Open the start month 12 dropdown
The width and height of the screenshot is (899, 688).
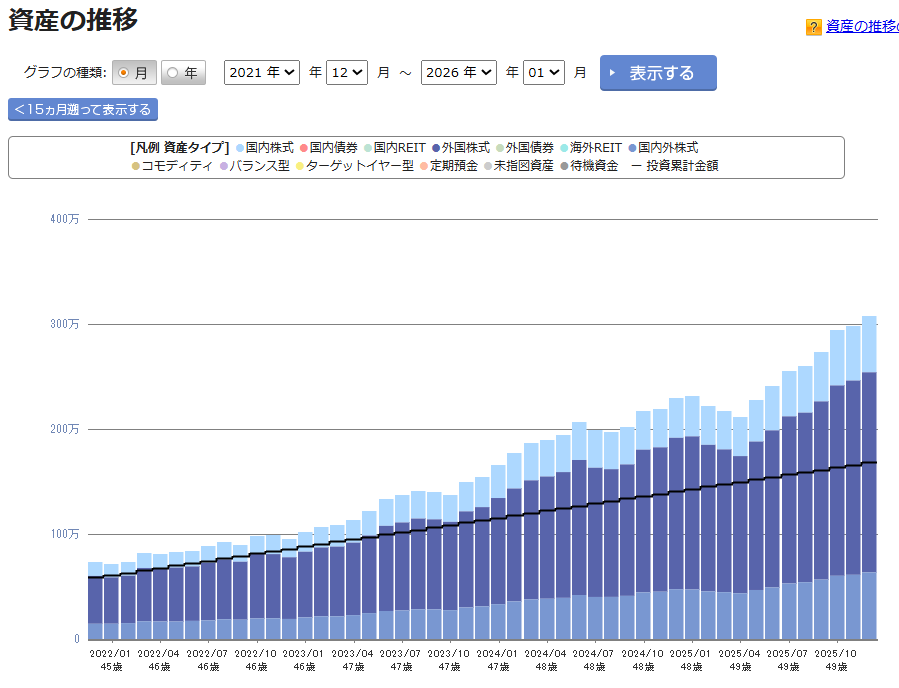point(347,72)
